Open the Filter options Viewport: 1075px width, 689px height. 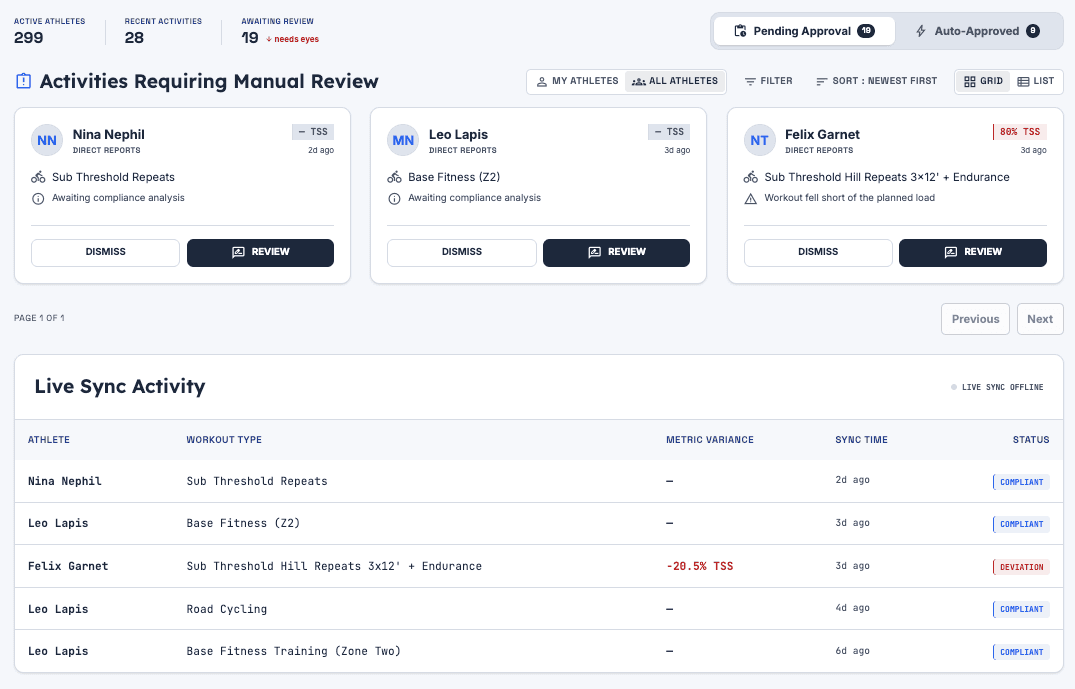(769, 81)
